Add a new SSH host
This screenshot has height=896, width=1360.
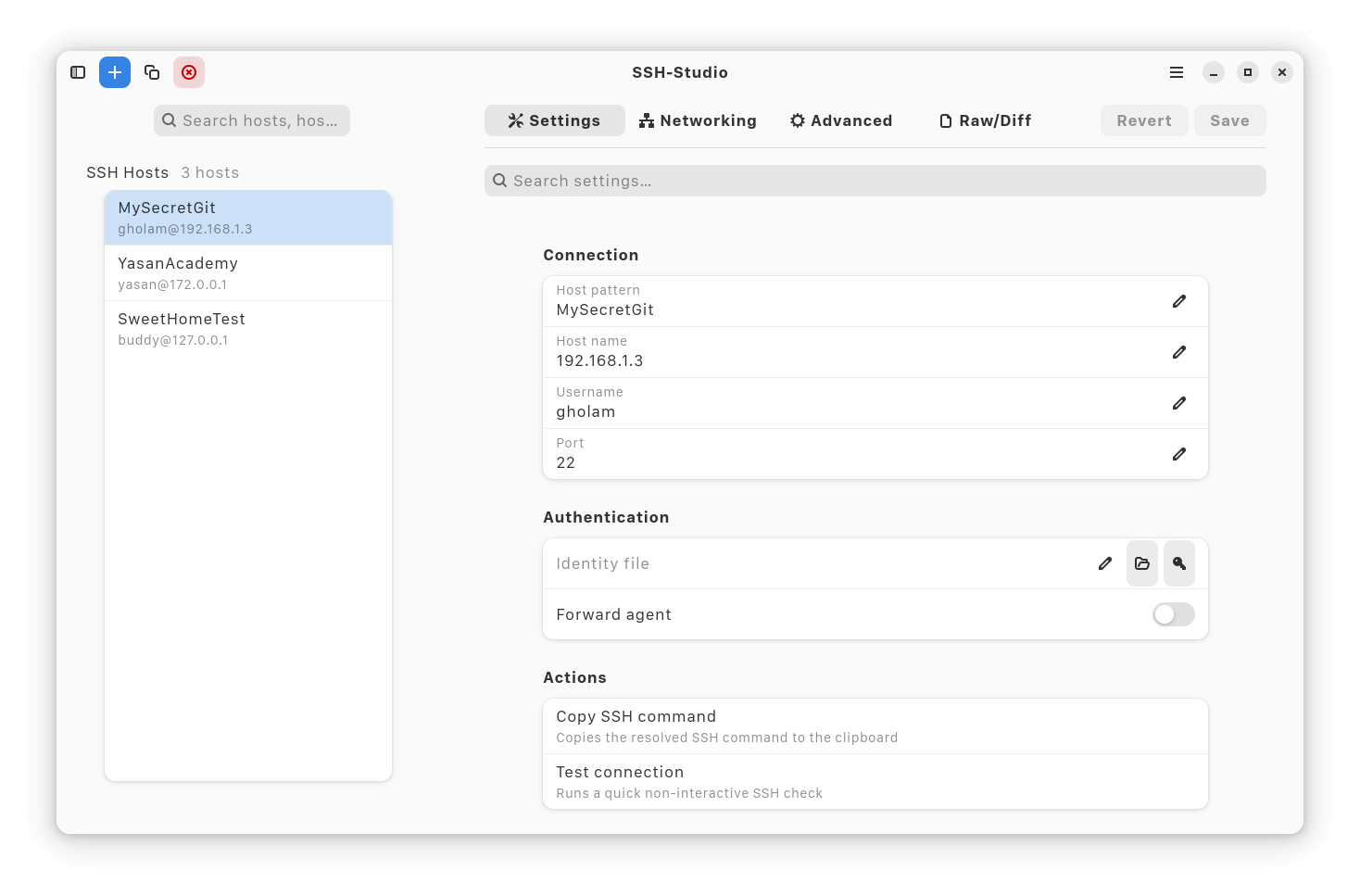coord(115,72)
